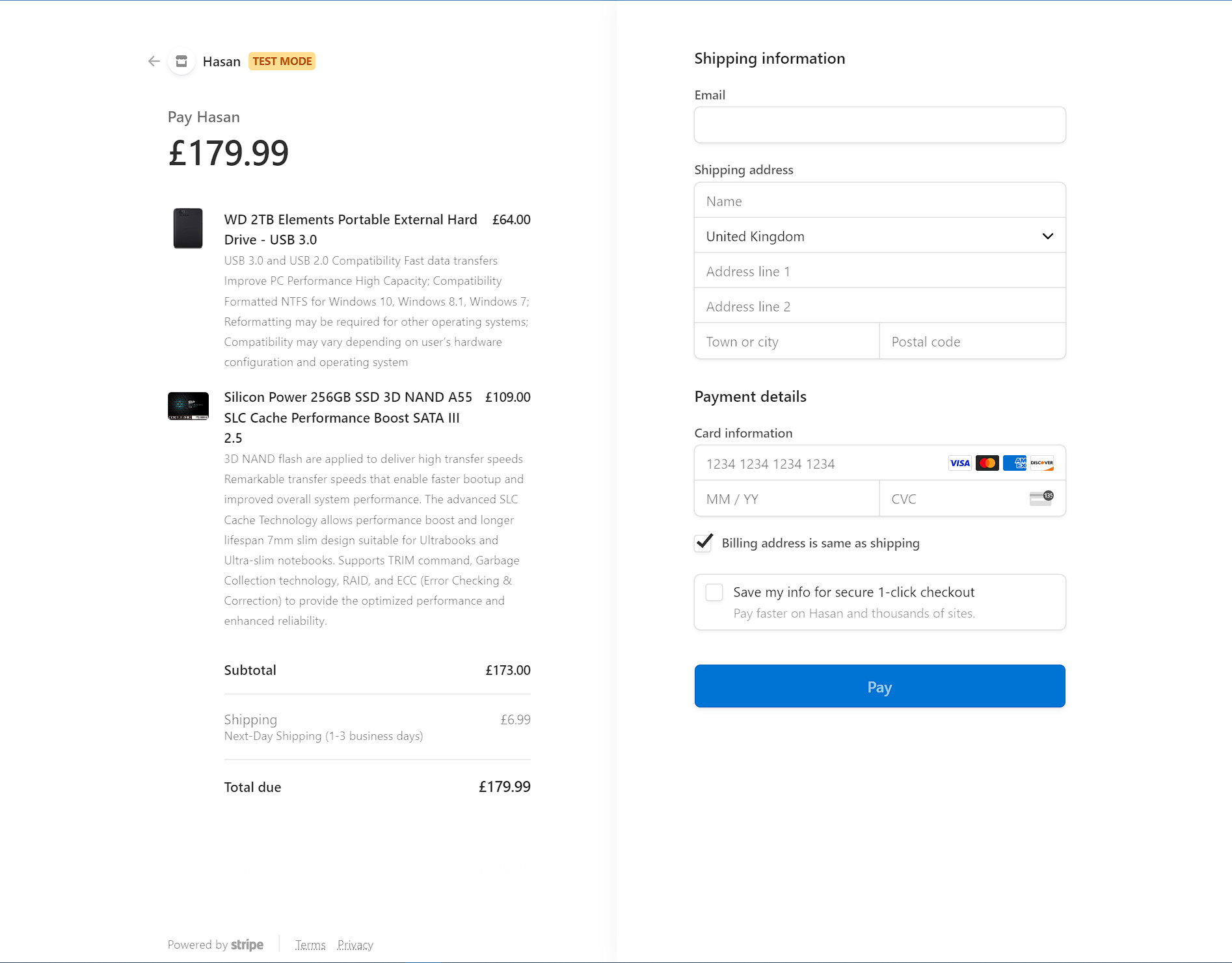Click the Mastercard logo icon
The image size is (1232, 963).
(x=987, y=463)
